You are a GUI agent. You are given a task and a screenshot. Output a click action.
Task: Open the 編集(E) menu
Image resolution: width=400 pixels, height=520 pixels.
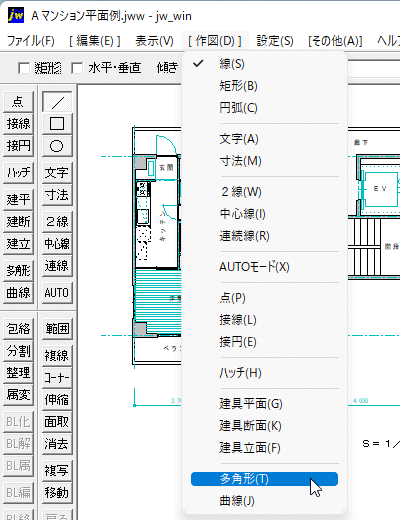95,41
